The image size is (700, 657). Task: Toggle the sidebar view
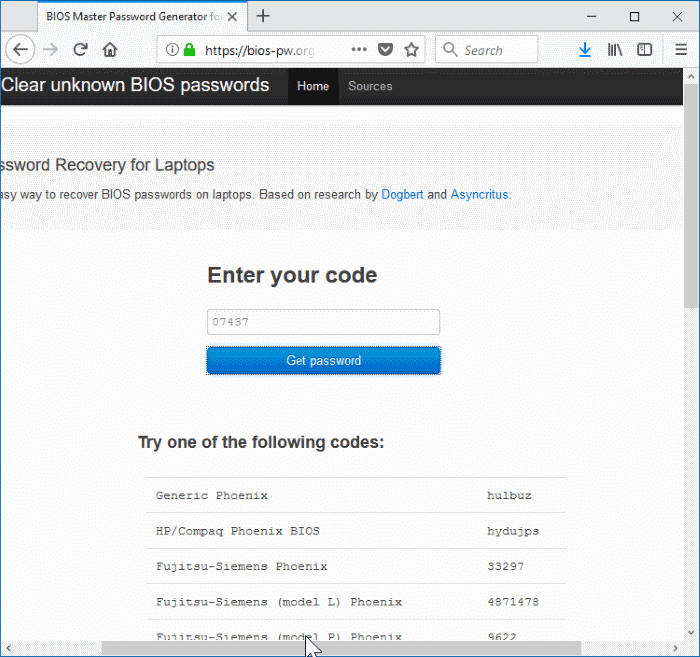coord(645,50)
